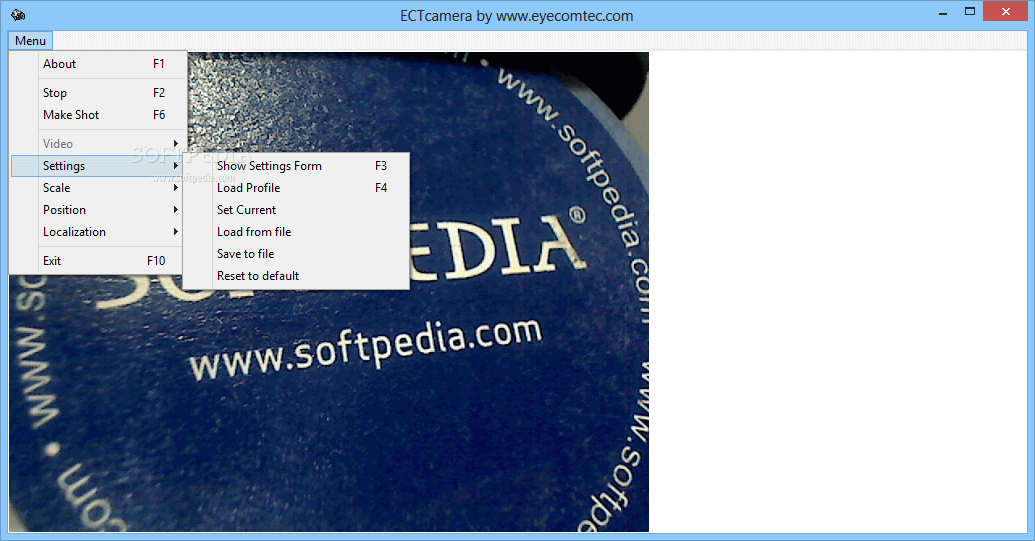The height and width of the screenshot is (541, 1035).
Task: Minimize the ECTcamera window
Action: tap(943, 13)
